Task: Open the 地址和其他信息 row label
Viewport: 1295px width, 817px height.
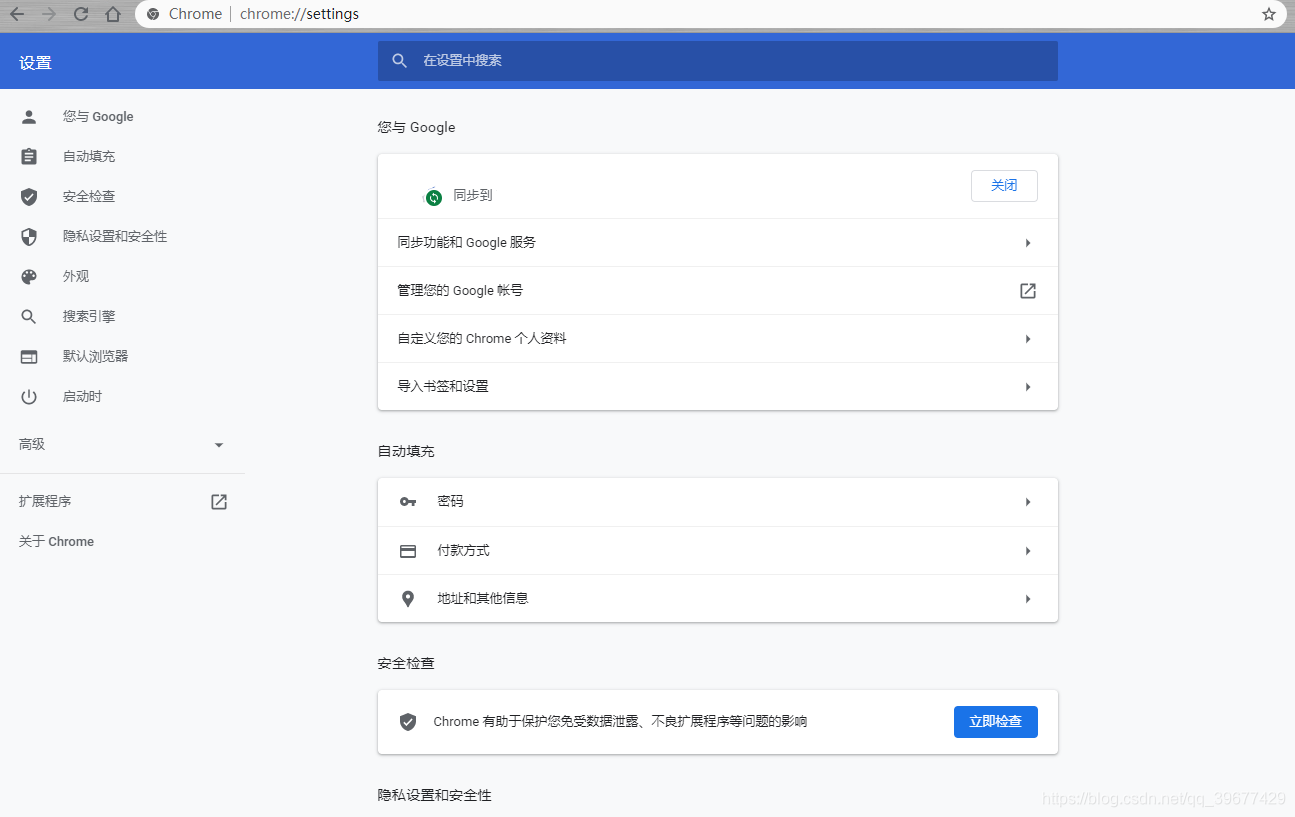Action: (x=483, y=599)
